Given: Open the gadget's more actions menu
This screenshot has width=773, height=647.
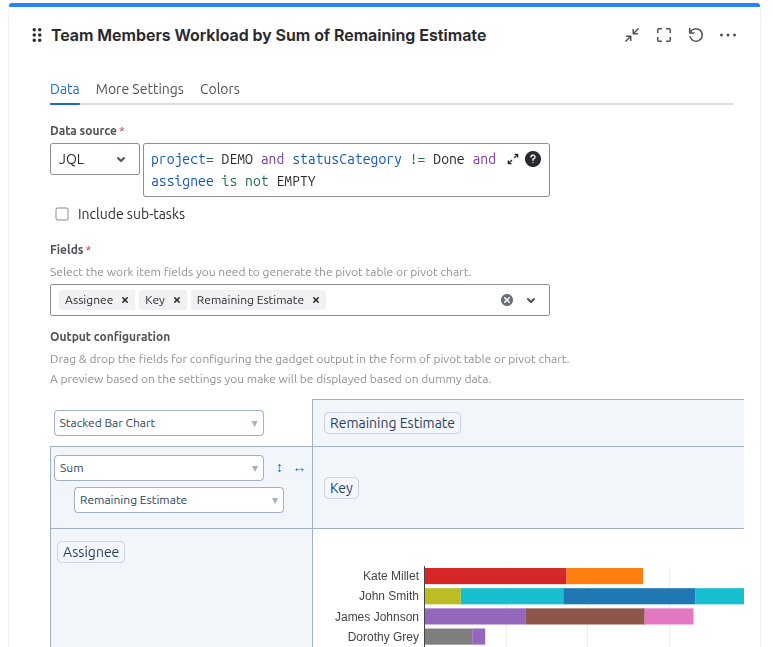Looking at the screenshot, I should [728, 36].
